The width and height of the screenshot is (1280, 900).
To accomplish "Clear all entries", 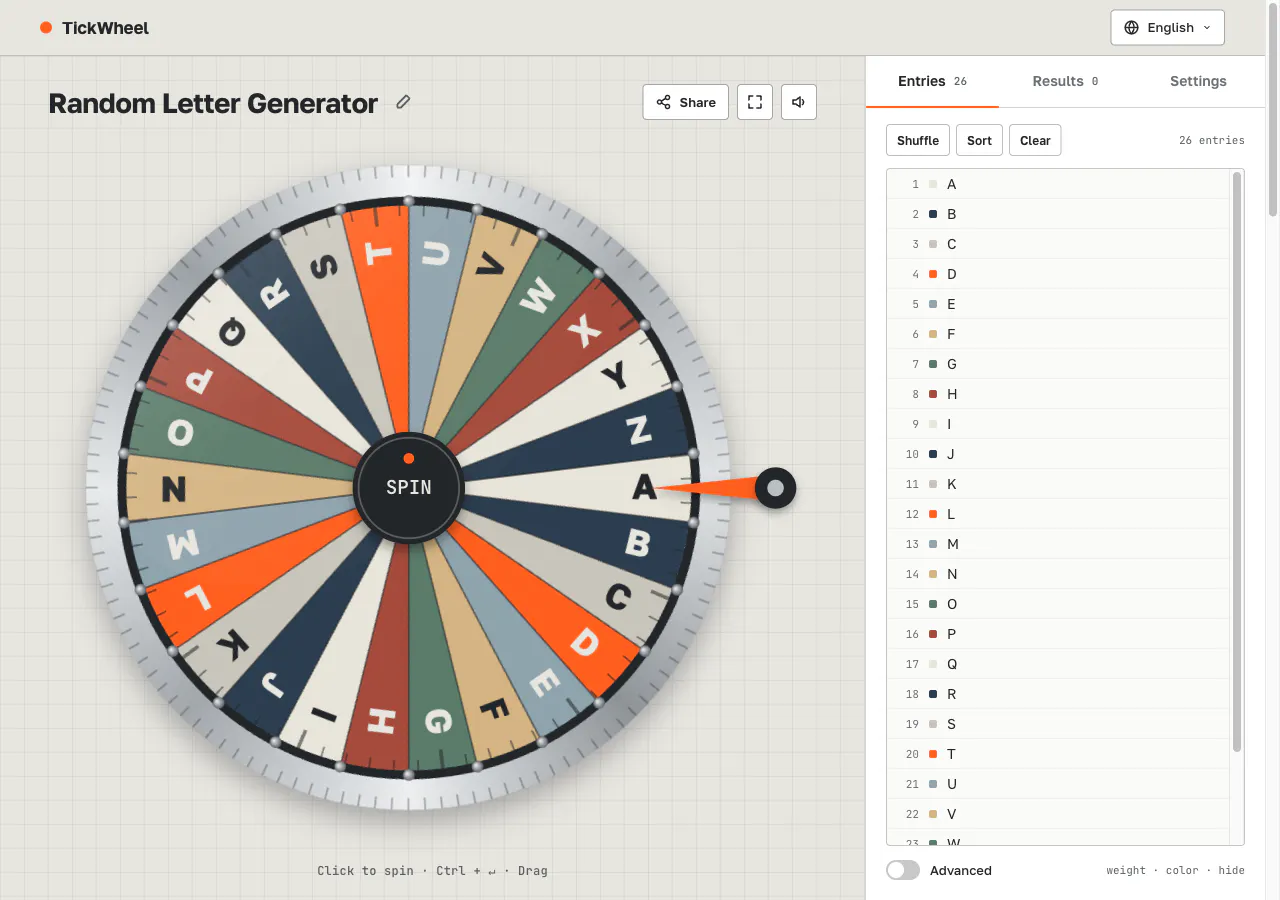I will [x=1035, y=140].
